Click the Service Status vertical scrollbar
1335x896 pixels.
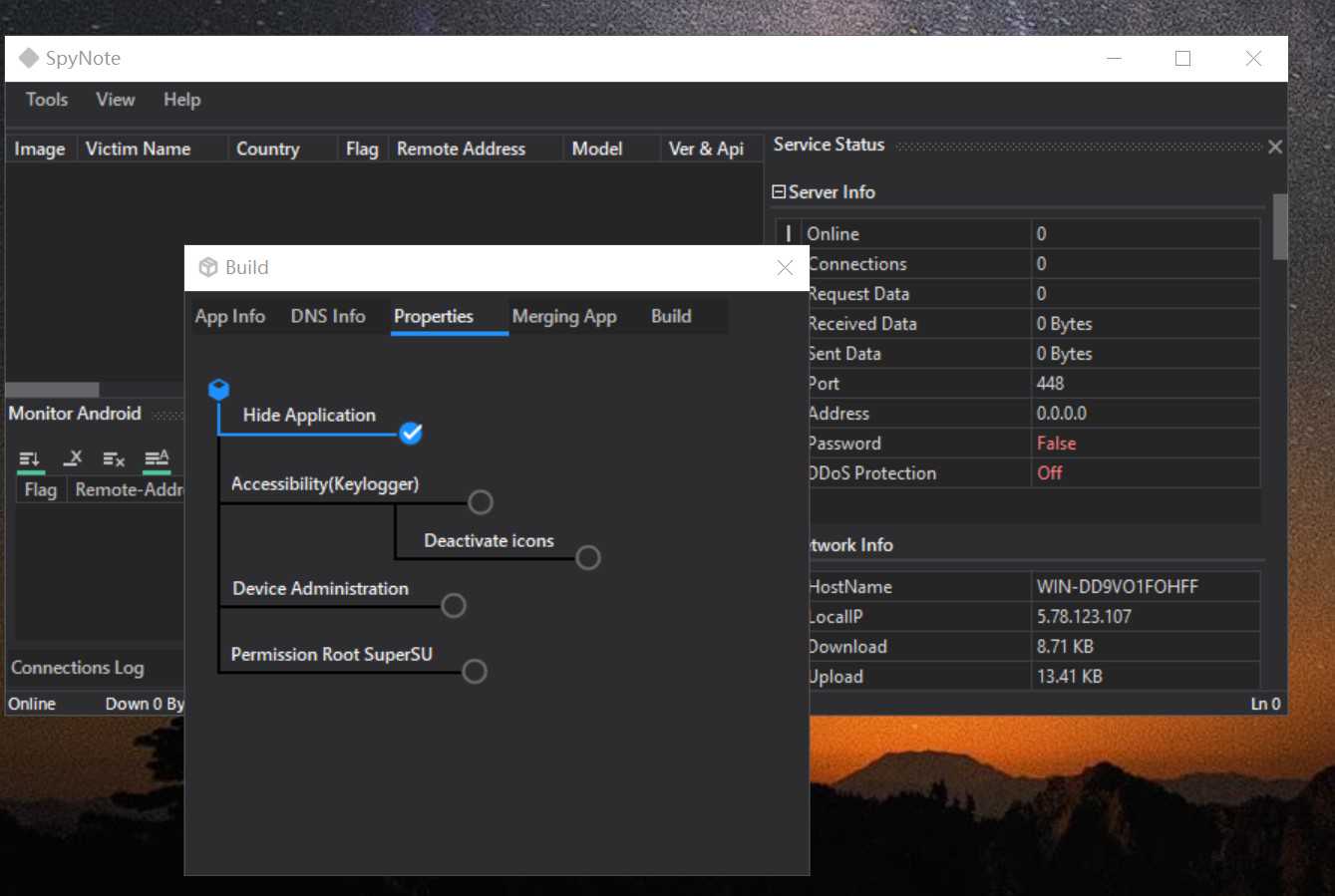(x=1280, y=227)
